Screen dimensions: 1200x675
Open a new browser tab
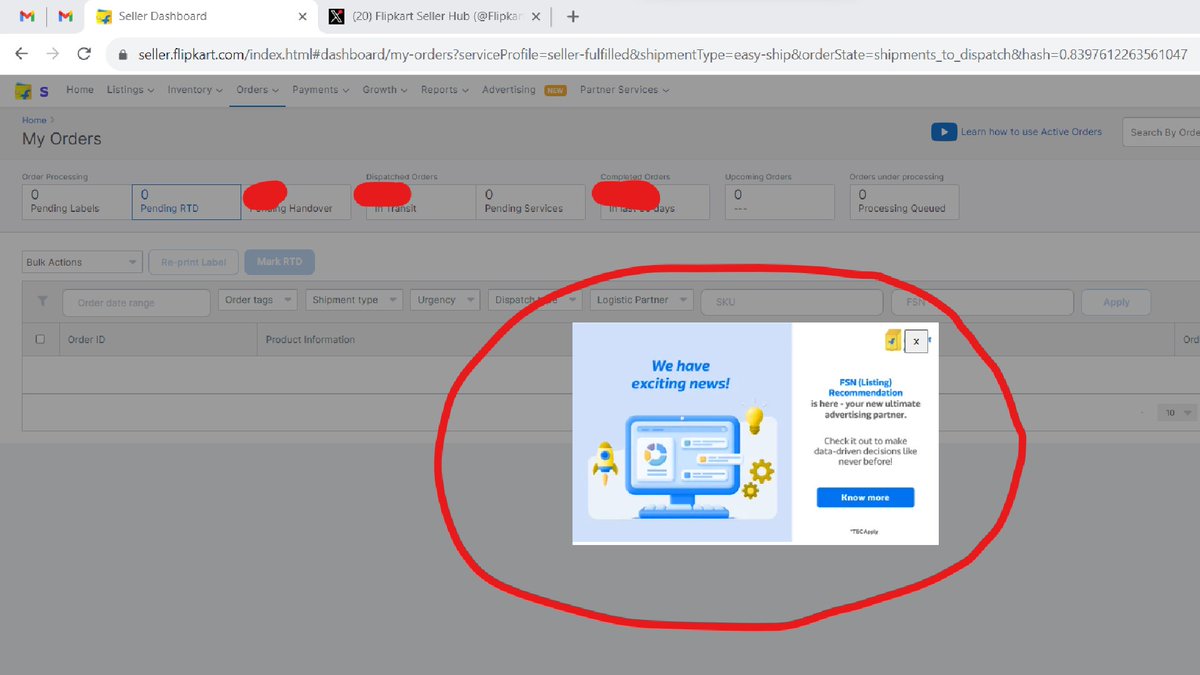(572, 16)
